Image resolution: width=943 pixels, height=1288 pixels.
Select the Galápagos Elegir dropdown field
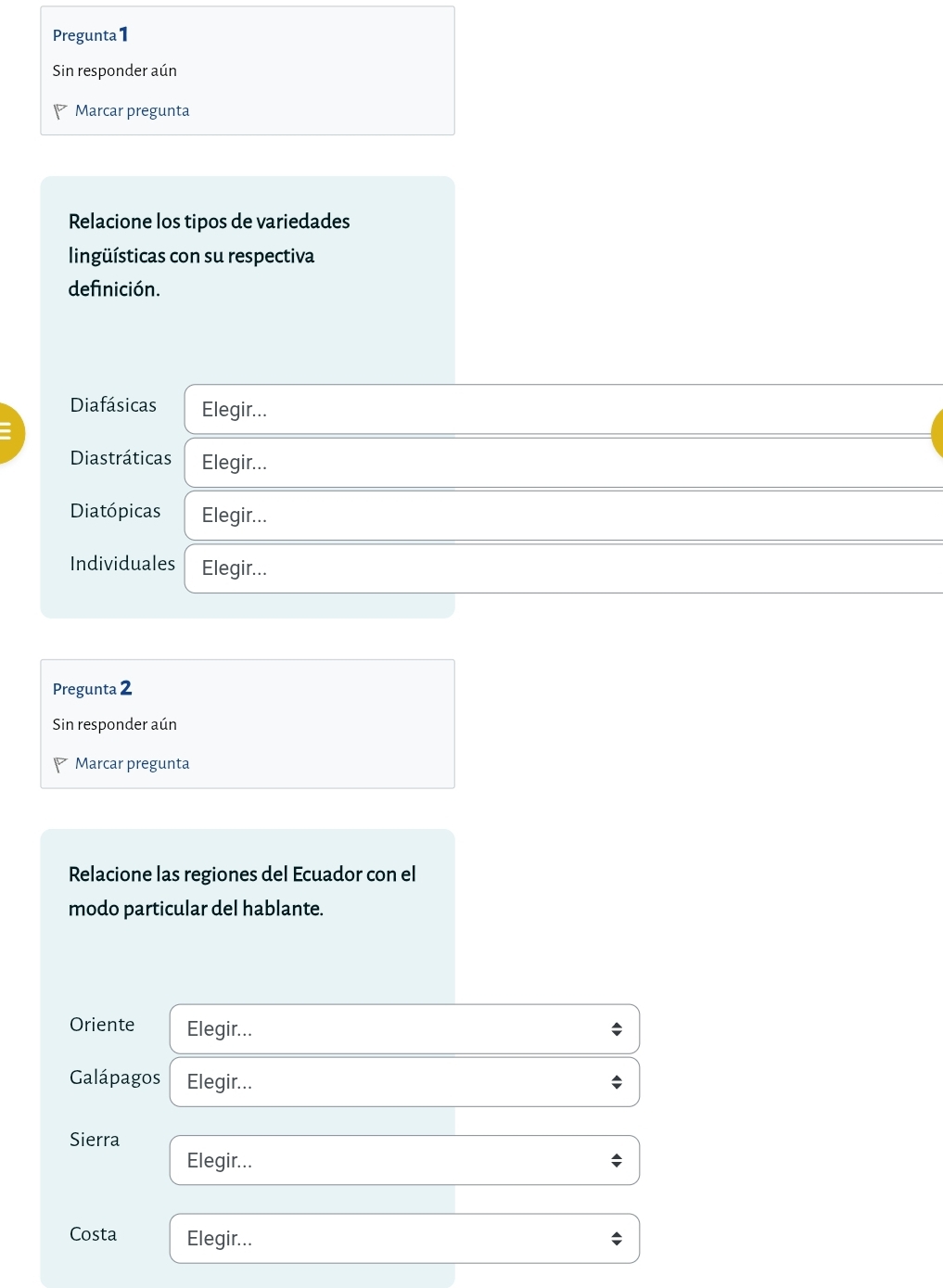(x=389, y=1082)
